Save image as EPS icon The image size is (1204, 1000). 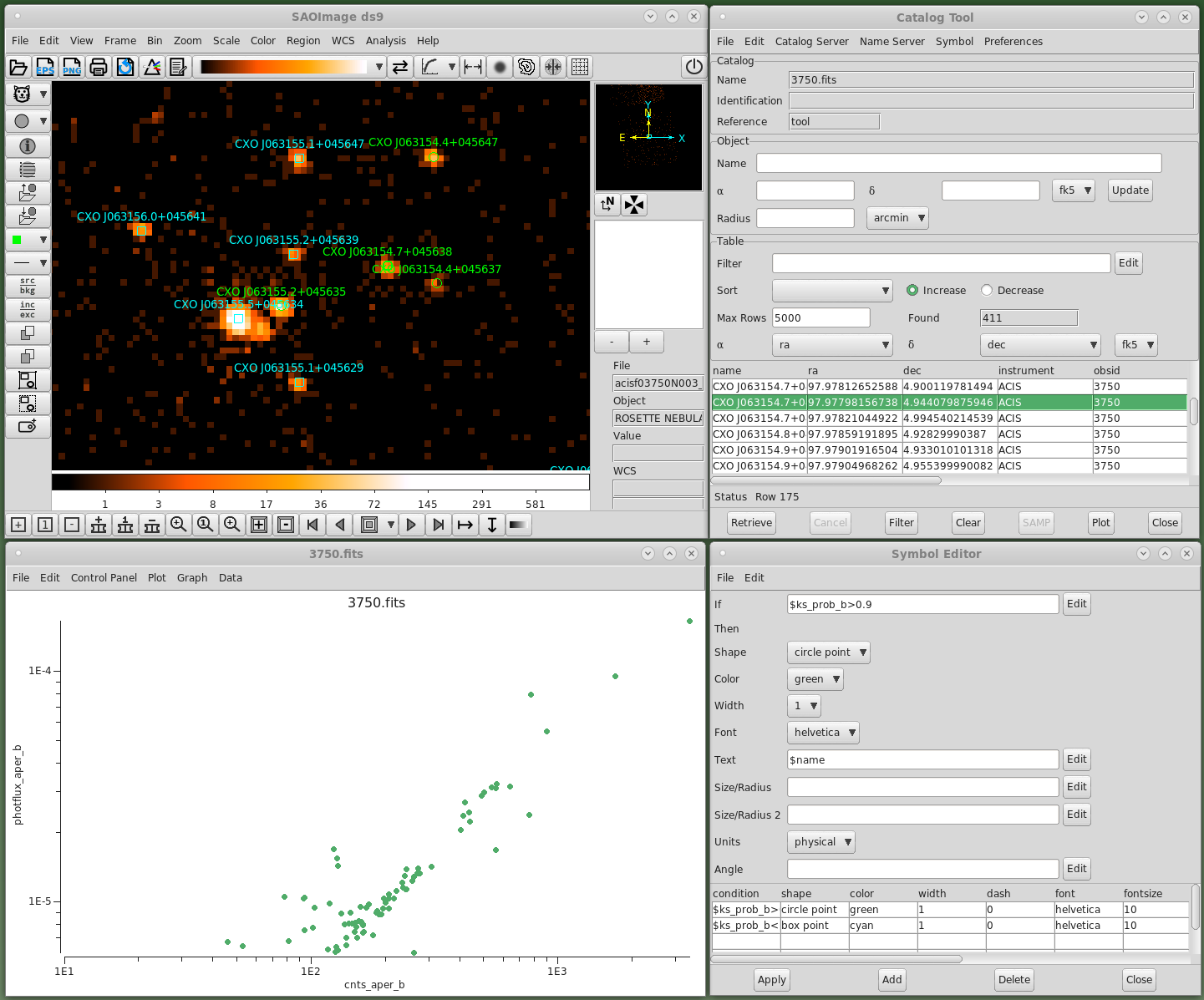click(x=45, y=67)
